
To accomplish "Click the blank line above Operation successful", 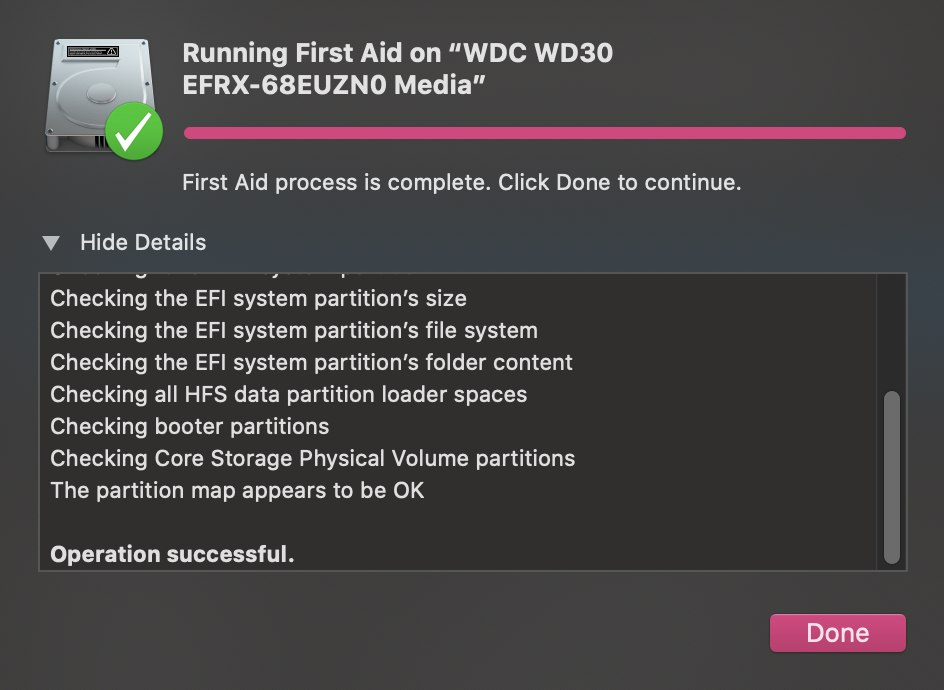I will [x=300, y=523].
